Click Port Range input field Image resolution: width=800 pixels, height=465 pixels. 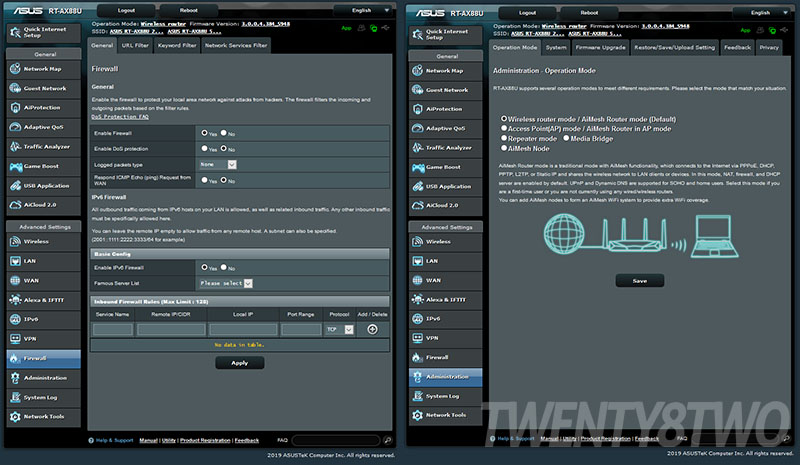301,330
